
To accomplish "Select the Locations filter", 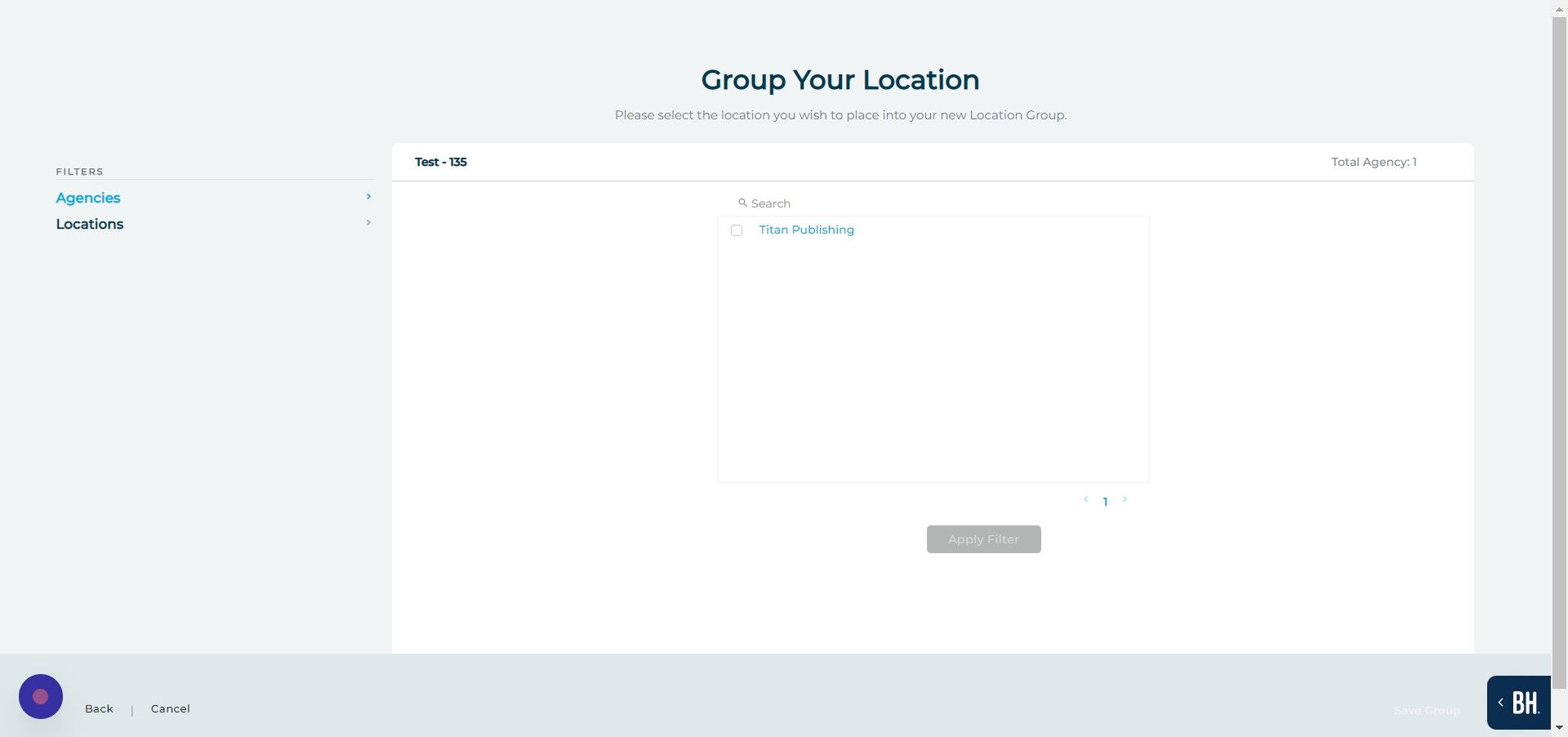I will pos(90,224).
